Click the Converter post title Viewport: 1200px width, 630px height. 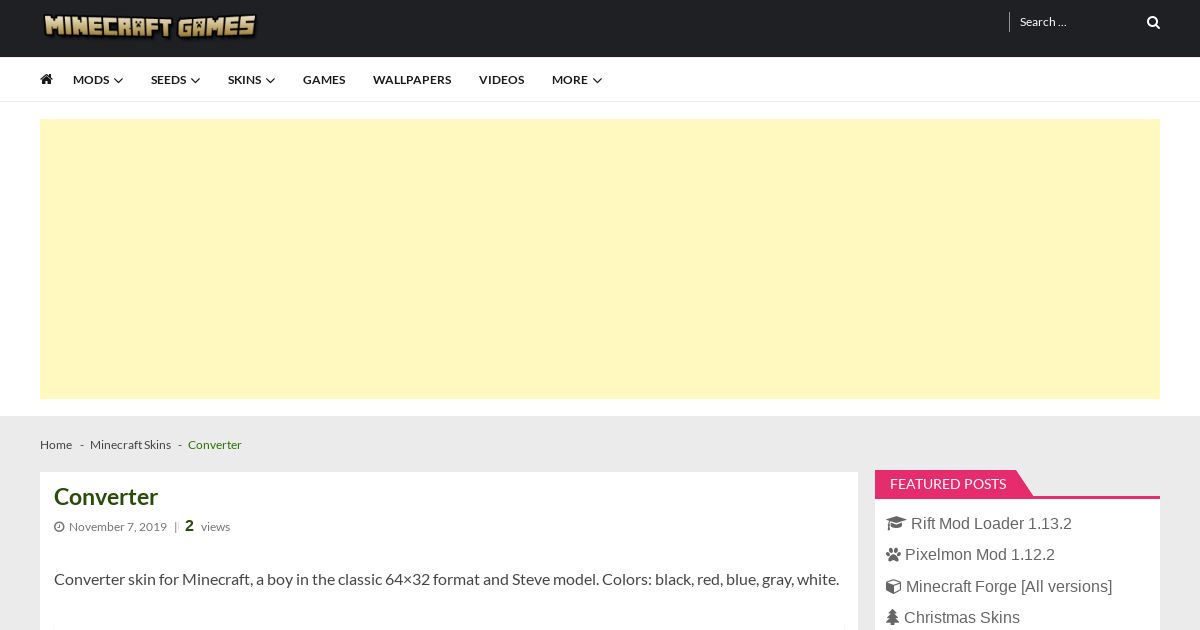click(x=106, y=497)
